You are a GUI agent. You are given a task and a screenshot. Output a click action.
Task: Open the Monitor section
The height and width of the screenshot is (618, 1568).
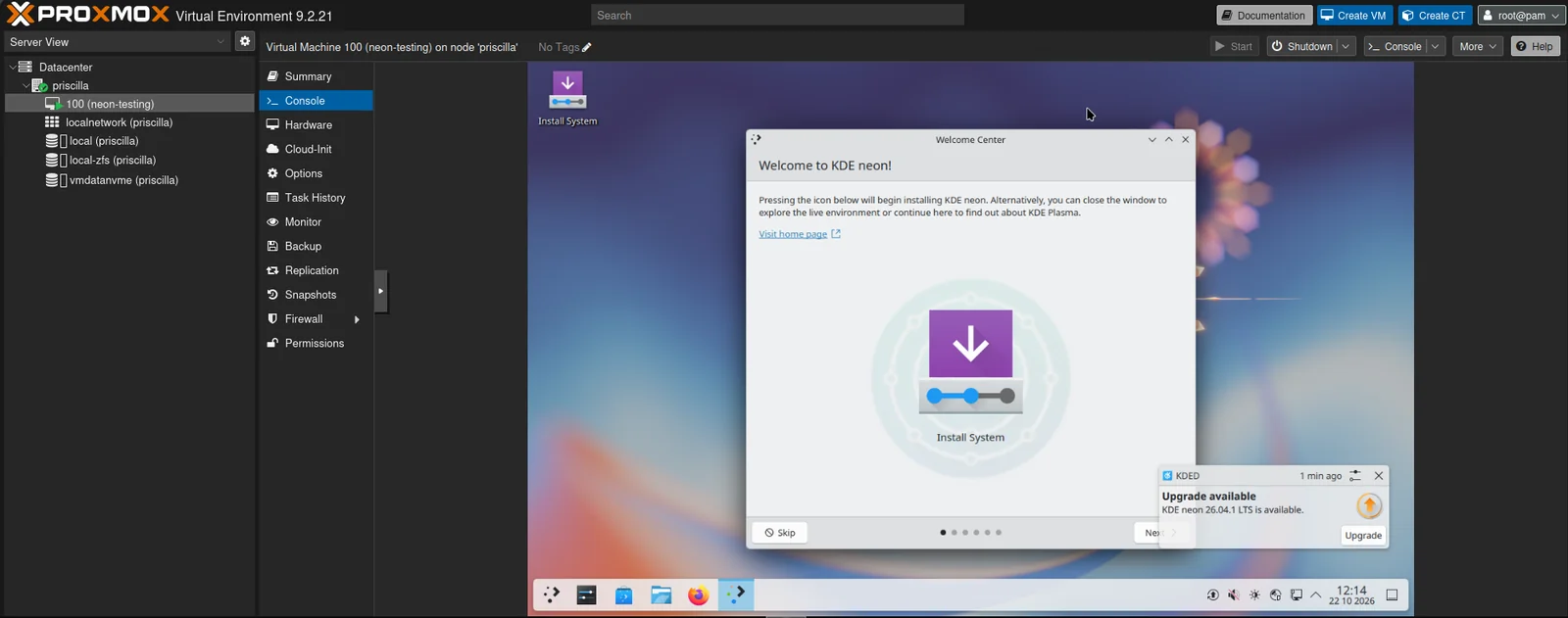click(316, 222)
